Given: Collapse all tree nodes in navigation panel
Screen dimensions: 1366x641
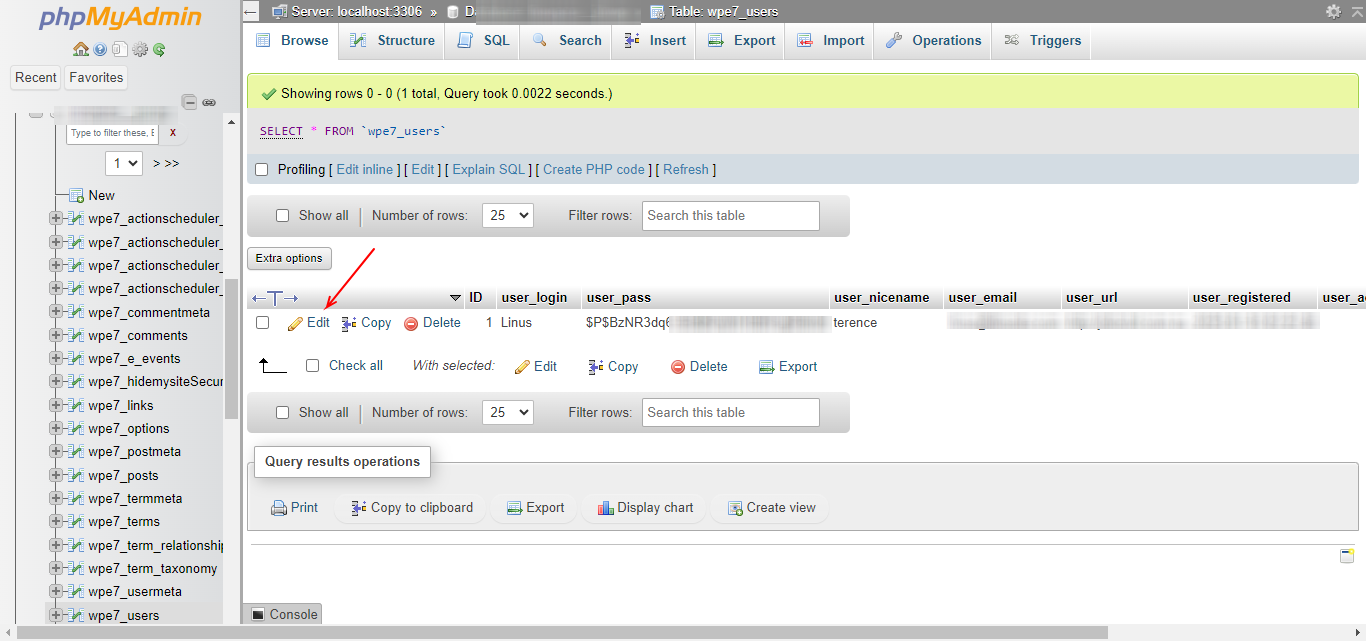Looking at the screenshot, I should click(x=189, y=102).
